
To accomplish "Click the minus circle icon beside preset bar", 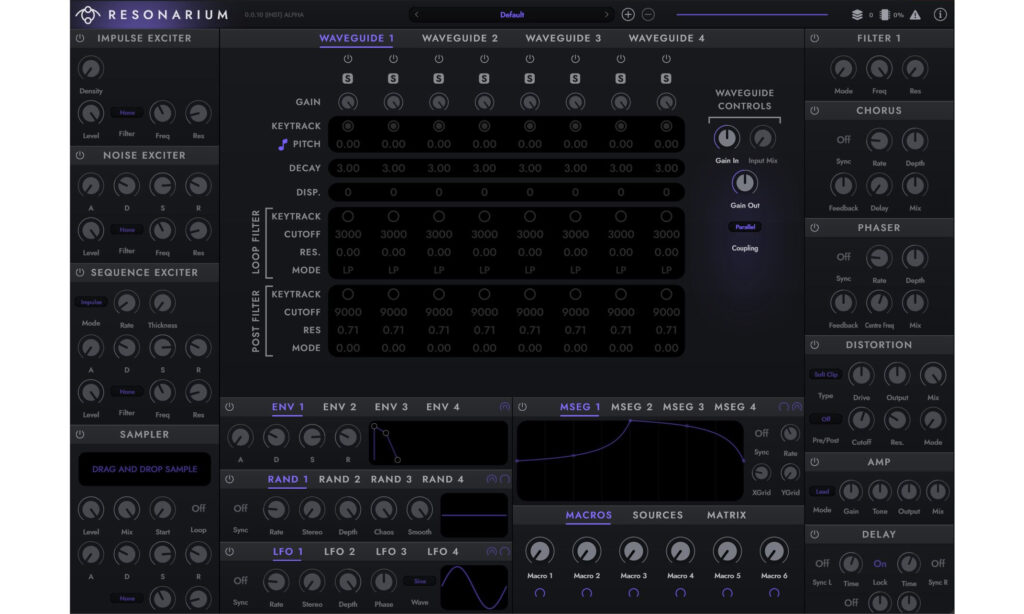I will (x=648, y=14).
